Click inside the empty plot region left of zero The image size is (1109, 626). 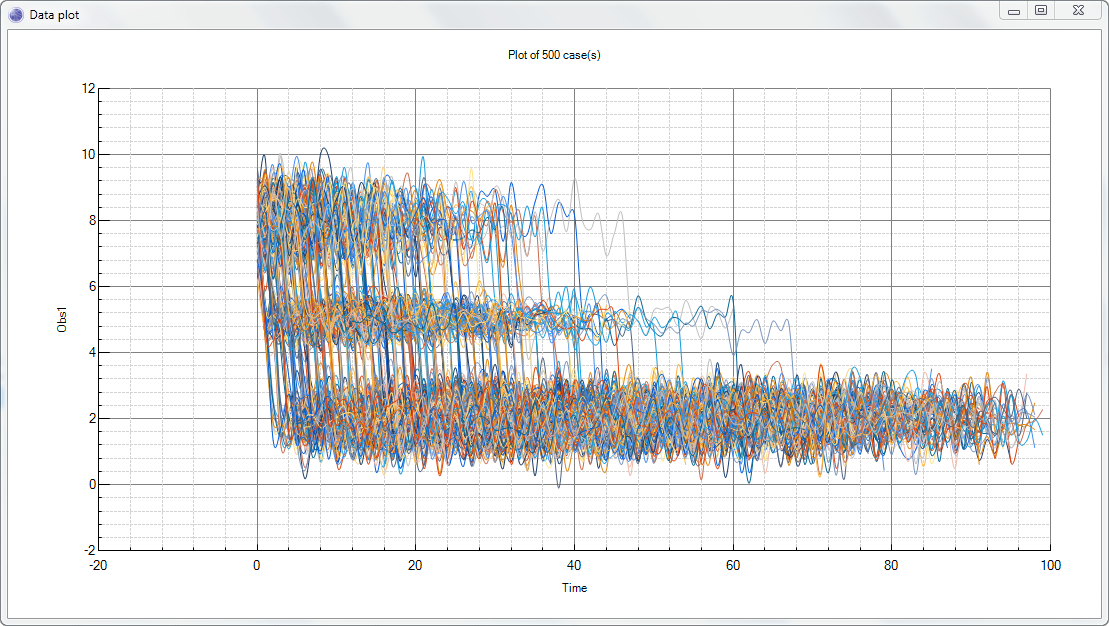click(170, 300)
